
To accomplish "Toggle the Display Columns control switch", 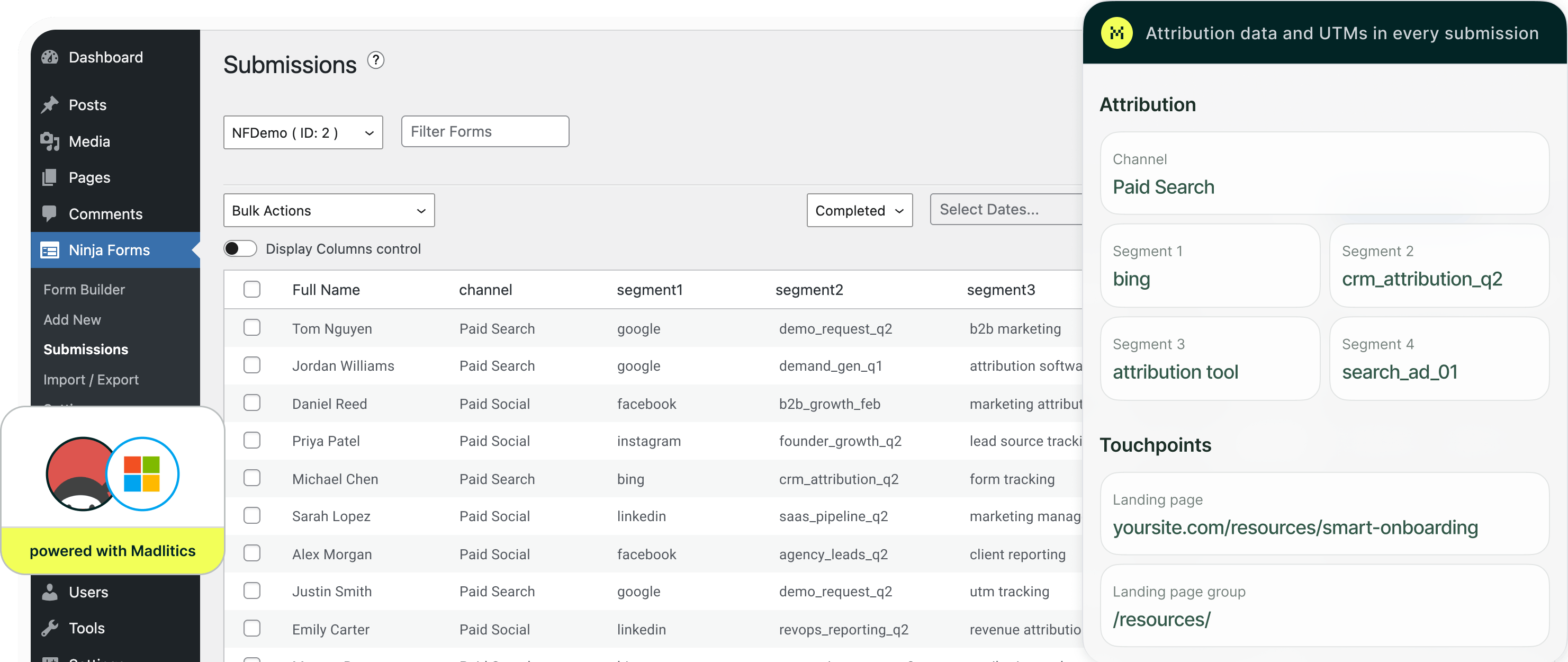I will (240, 248).
